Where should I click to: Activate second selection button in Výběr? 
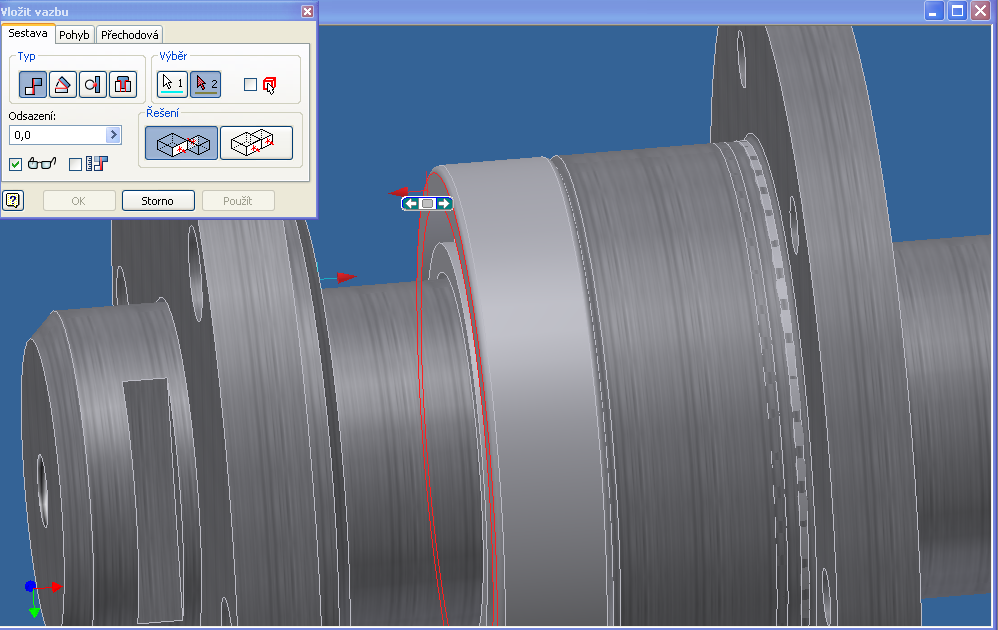[x=206, y=84]
